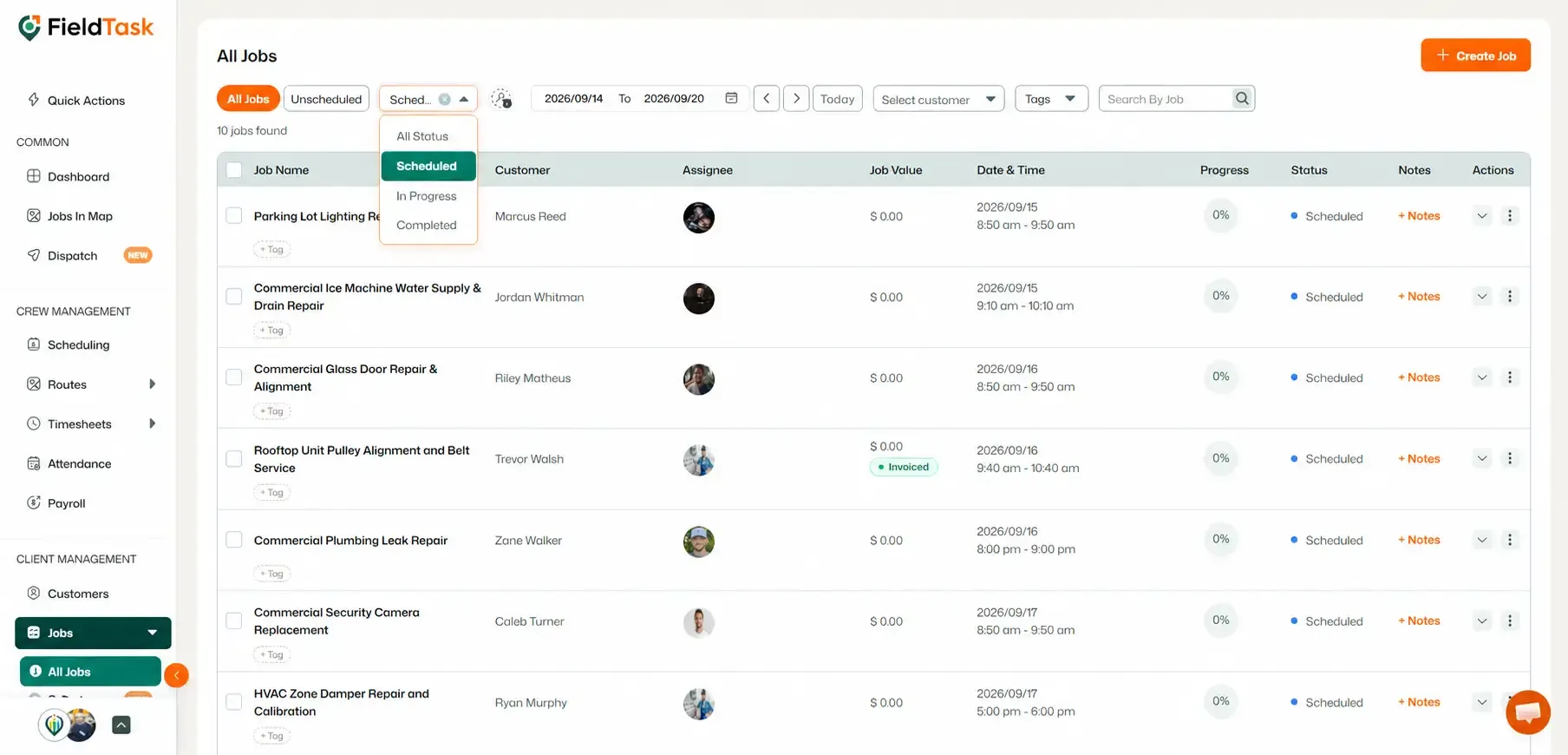Choose All Status from the dropdown list
The width and height of the screenshot is (1568, 755).
(422, 136)
